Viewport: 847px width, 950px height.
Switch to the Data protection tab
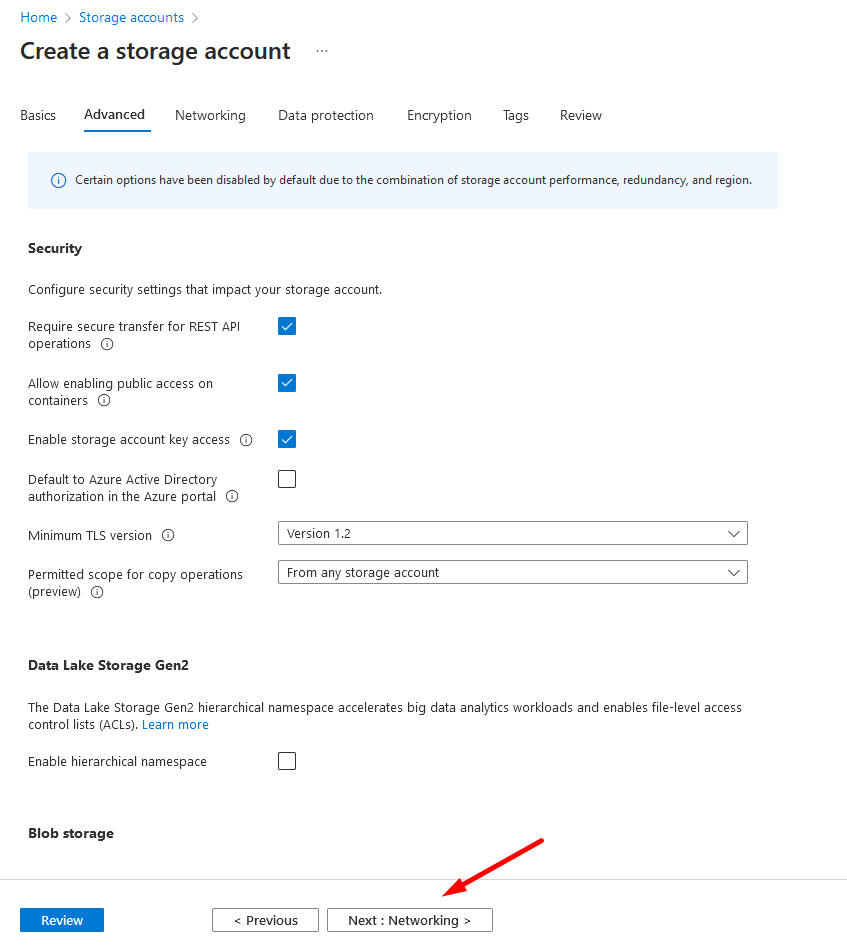(x=325, y=115)
